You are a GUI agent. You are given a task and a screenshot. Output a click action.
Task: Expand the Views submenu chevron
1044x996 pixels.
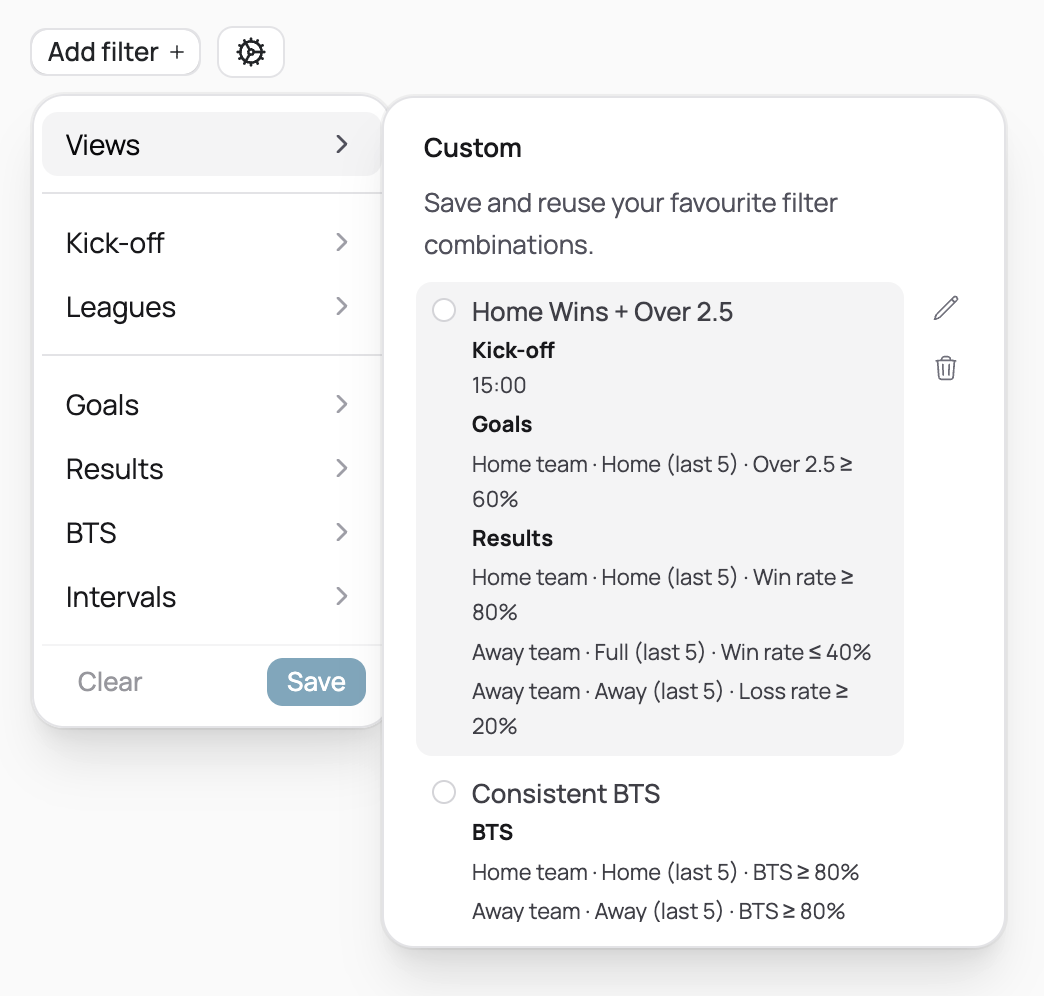pos(342,144)
